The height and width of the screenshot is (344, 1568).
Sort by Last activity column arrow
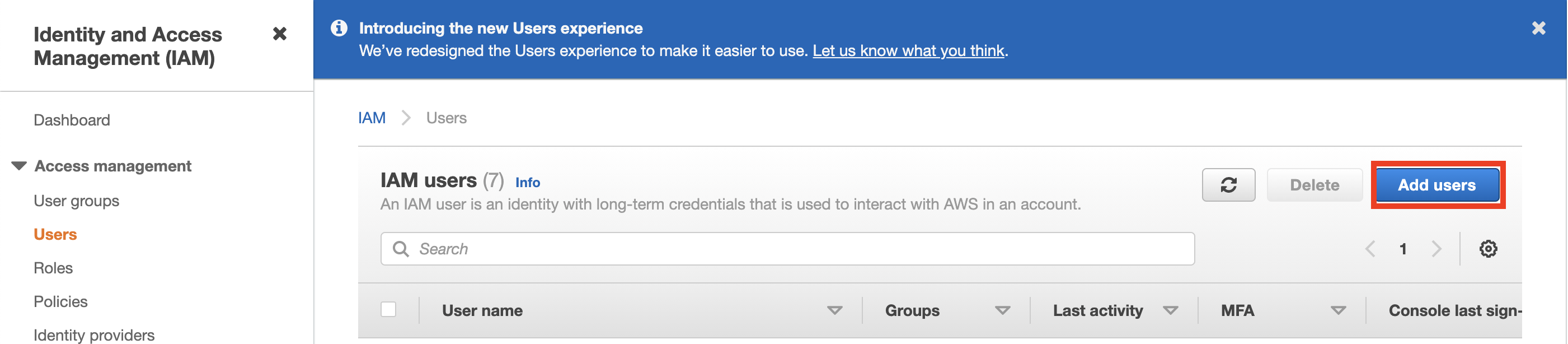click(x=1170, y=310)
